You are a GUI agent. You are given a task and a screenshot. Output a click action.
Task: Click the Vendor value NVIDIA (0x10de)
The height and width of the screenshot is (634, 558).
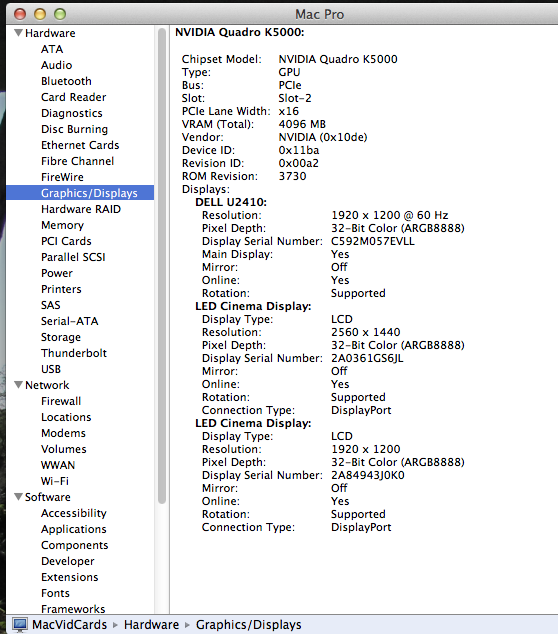tap(323, 137)
